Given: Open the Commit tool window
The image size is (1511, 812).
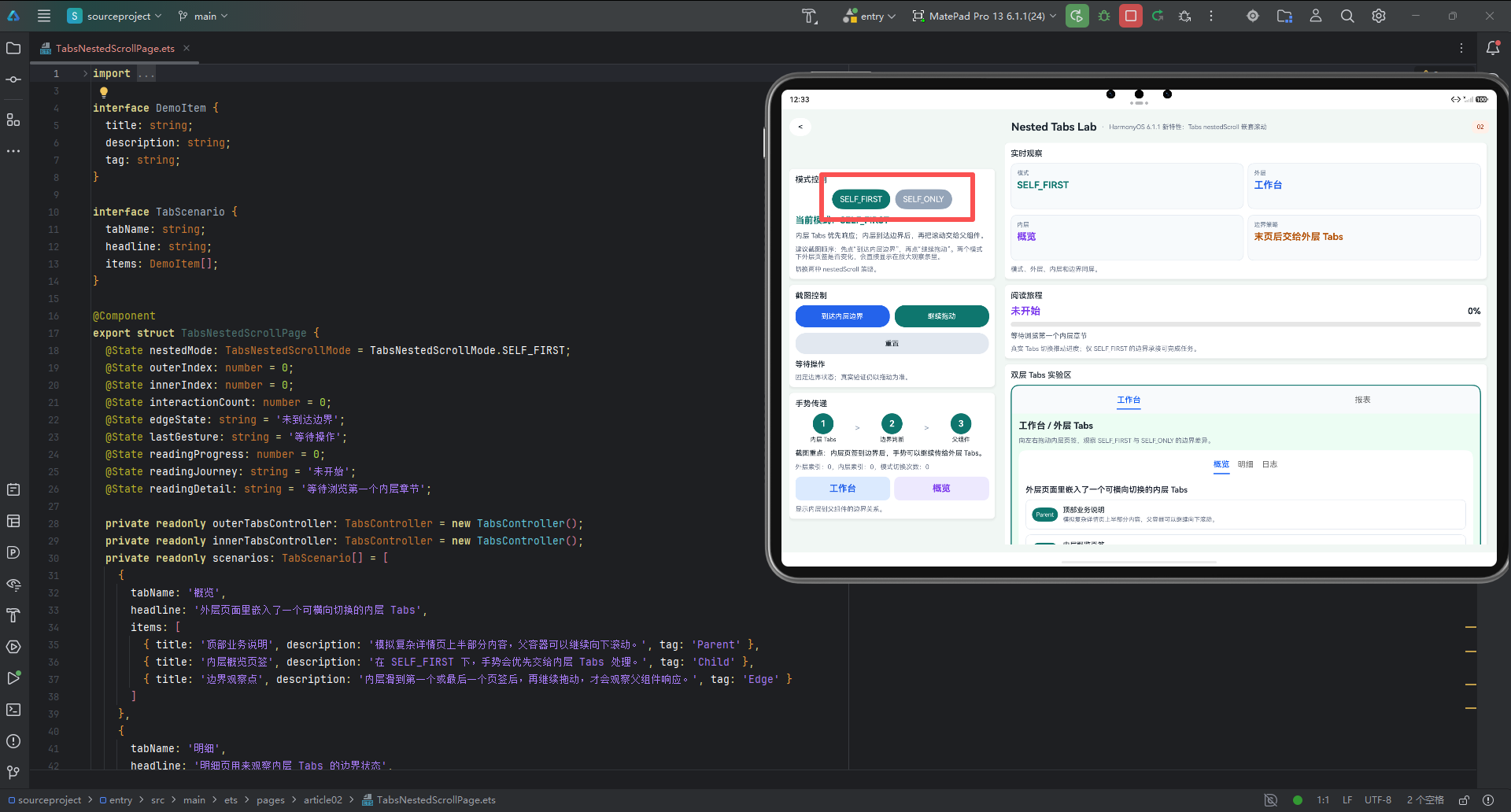Looking at the screenshot, I should 13,79.
